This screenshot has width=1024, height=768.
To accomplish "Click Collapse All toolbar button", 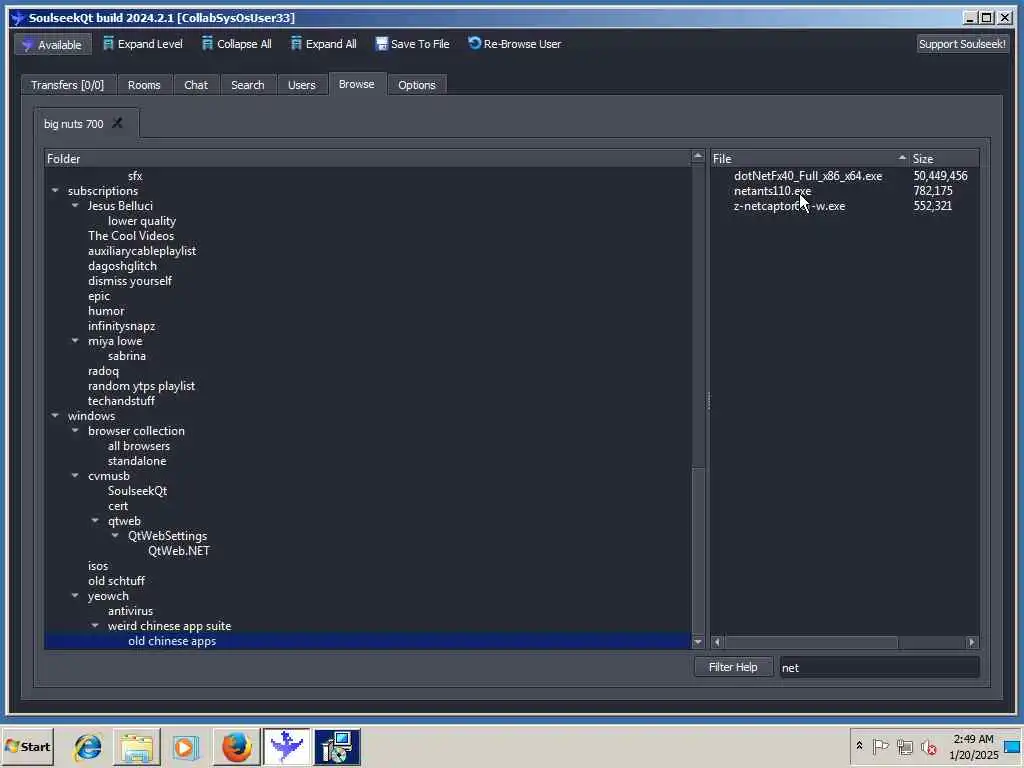I will (x=236, y=44).
